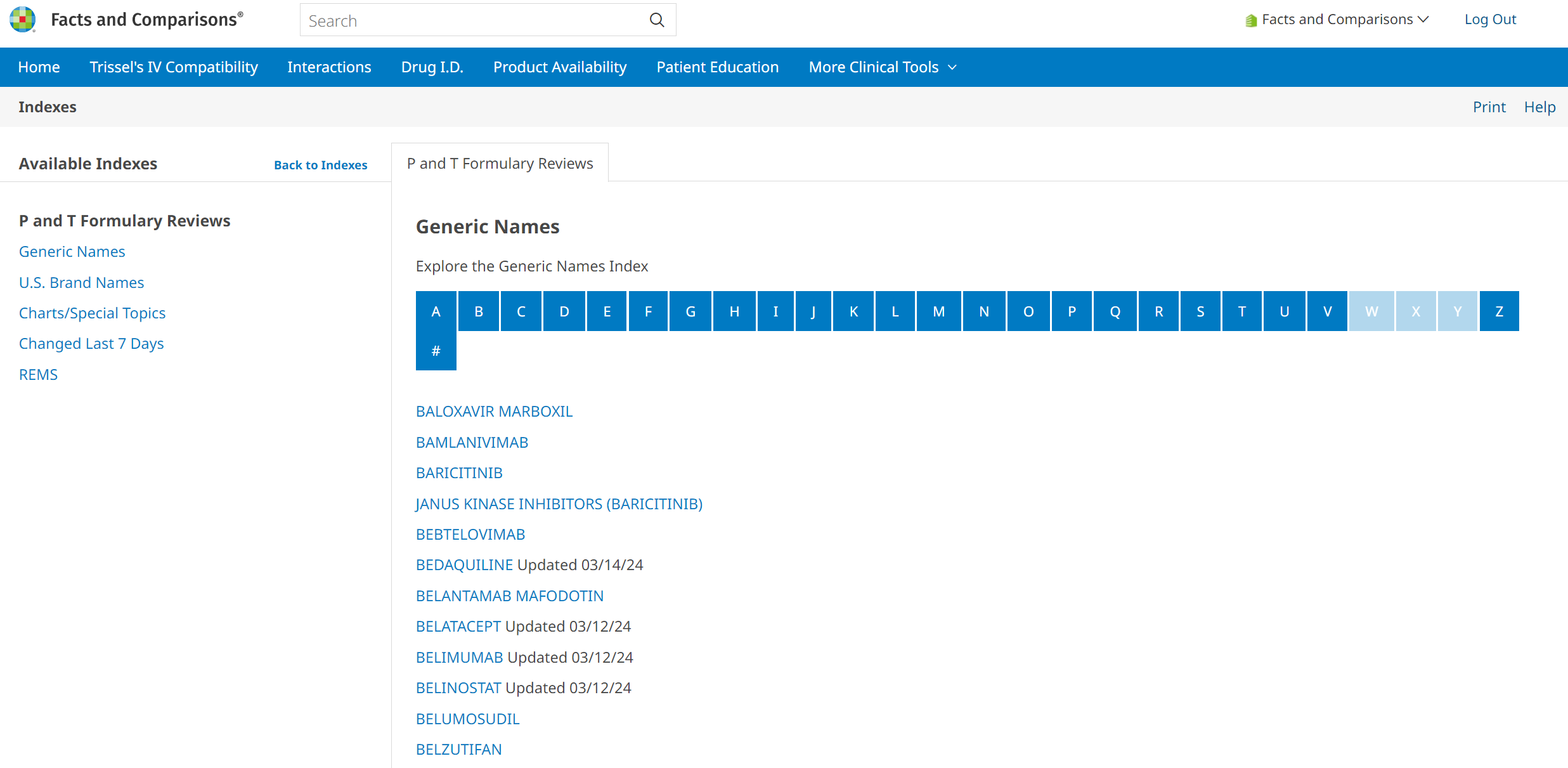1568x768 pixels.
Task: Select the # symbol index button
Action: point(436,351)
